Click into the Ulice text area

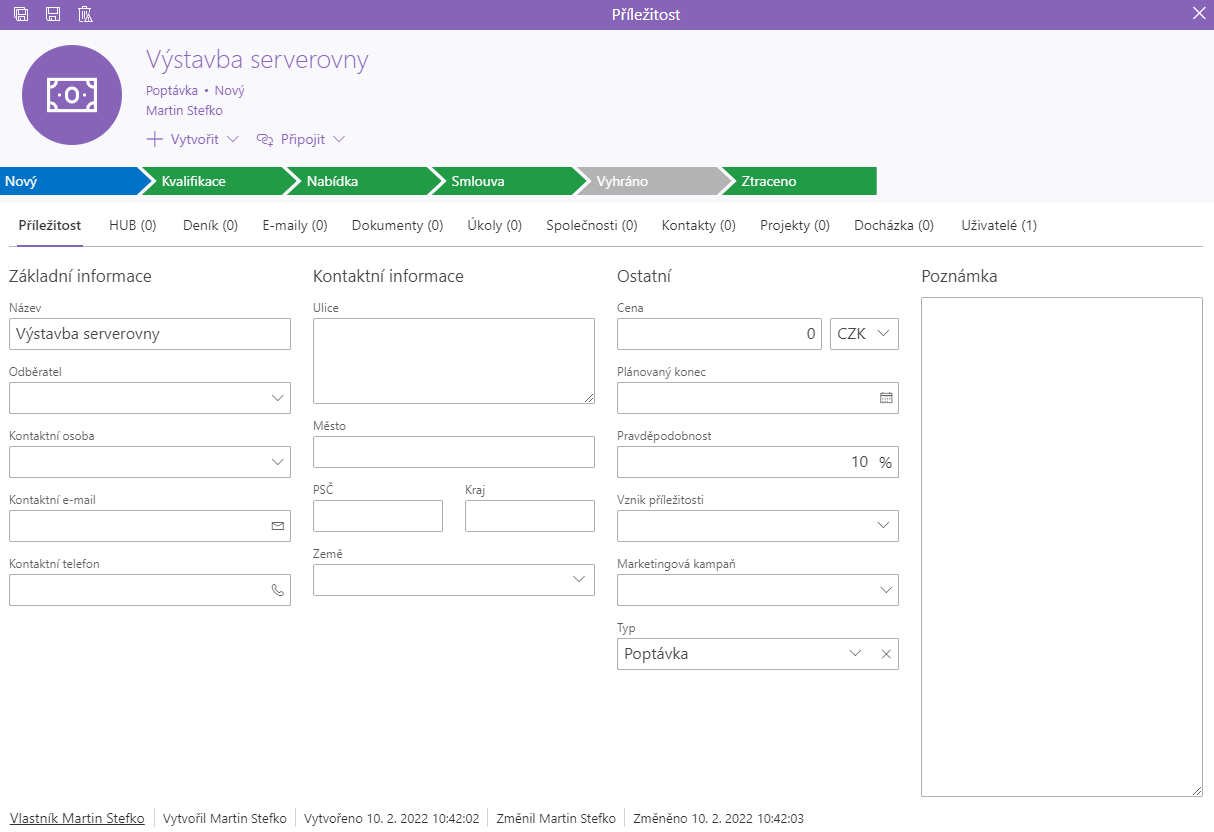coord(454,361)
